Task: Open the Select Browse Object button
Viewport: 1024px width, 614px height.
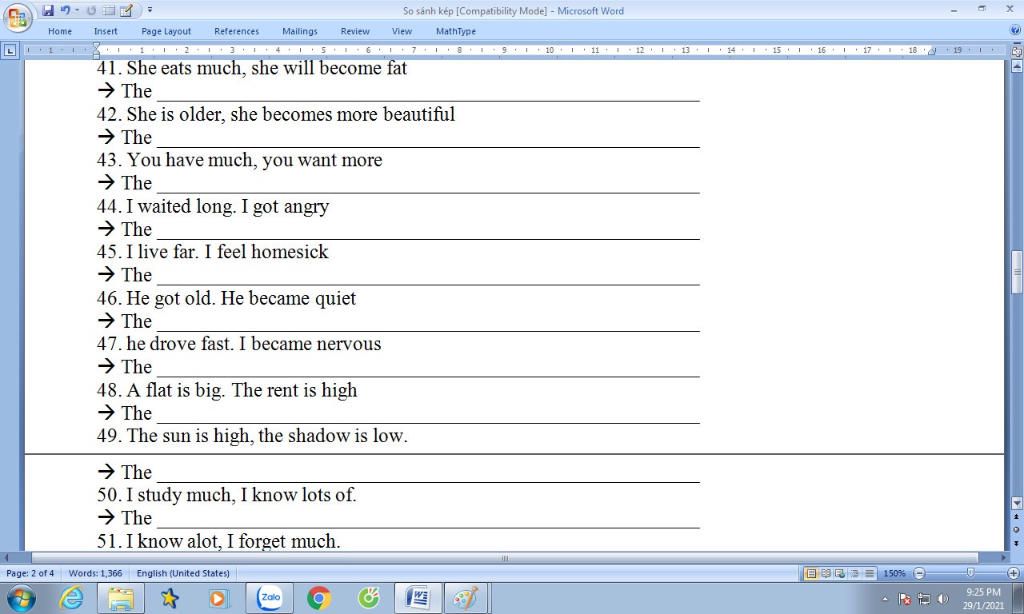Action: click(1016, 530)
